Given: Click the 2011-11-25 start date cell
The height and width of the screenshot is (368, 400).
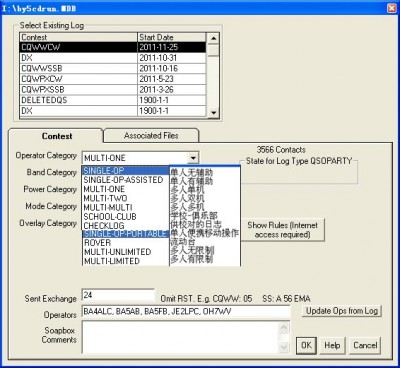Looking at the screenshot, I should (172, 47).
